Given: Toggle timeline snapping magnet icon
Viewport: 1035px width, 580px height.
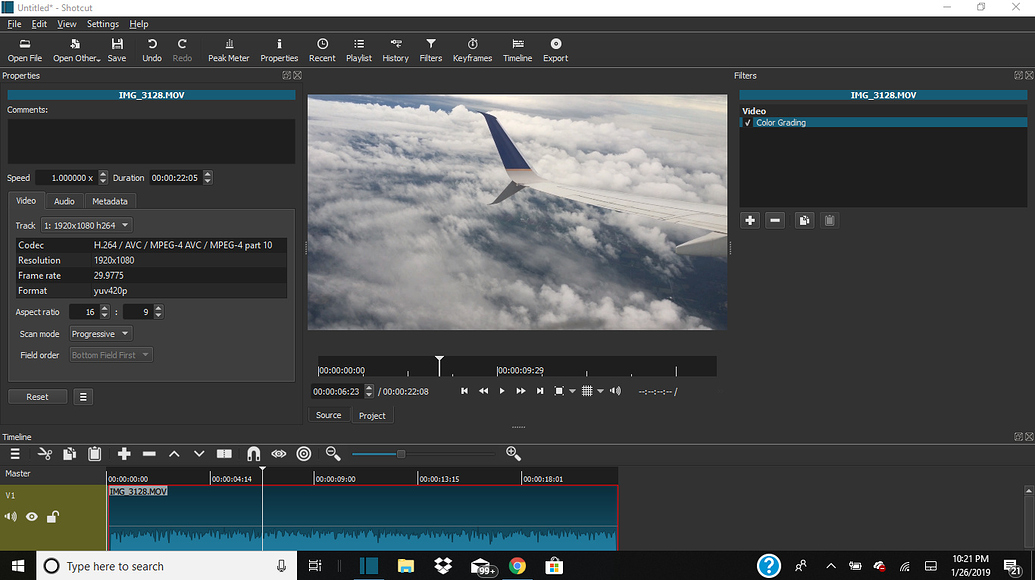Looking at the screenshot, I should [253, 454].
